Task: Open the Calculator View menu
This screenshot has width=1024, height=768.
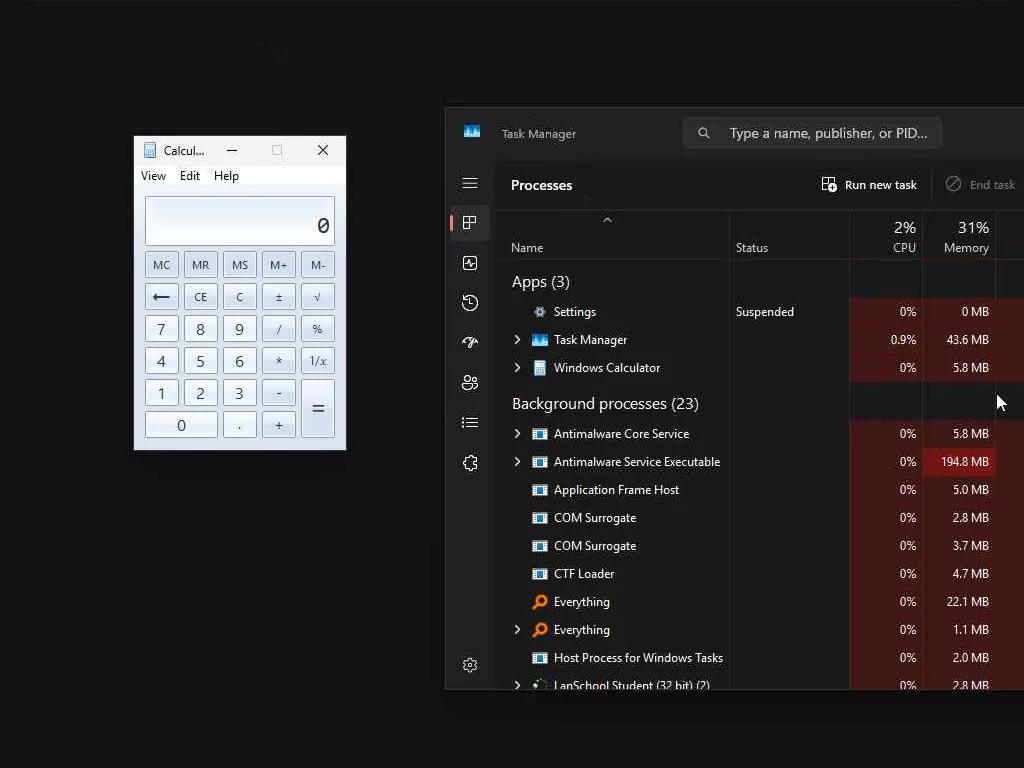Action: pyautogui.click(x=153, y=176)
